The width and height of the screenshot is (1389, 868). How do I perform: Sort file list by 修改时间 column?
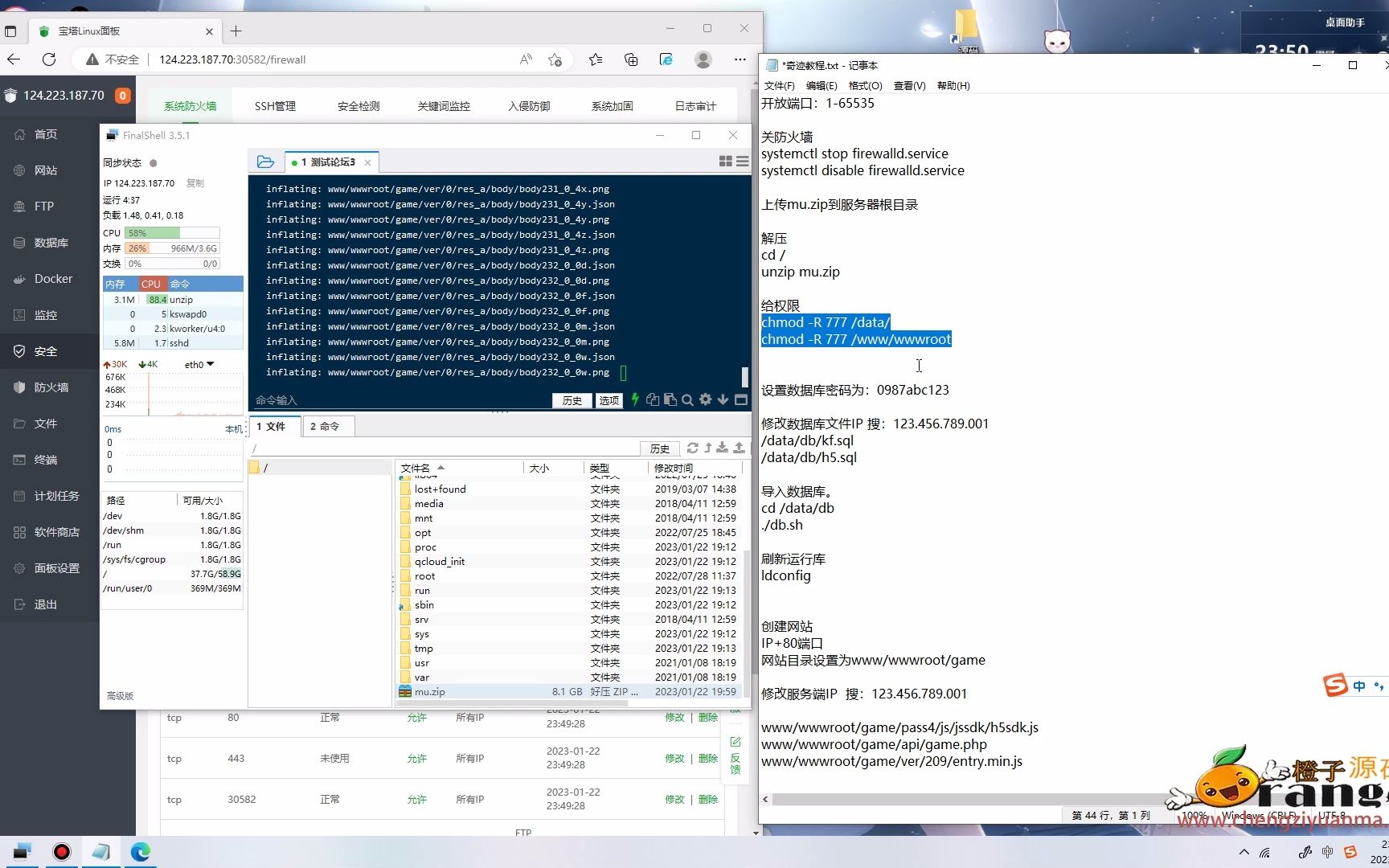(674, 468)
